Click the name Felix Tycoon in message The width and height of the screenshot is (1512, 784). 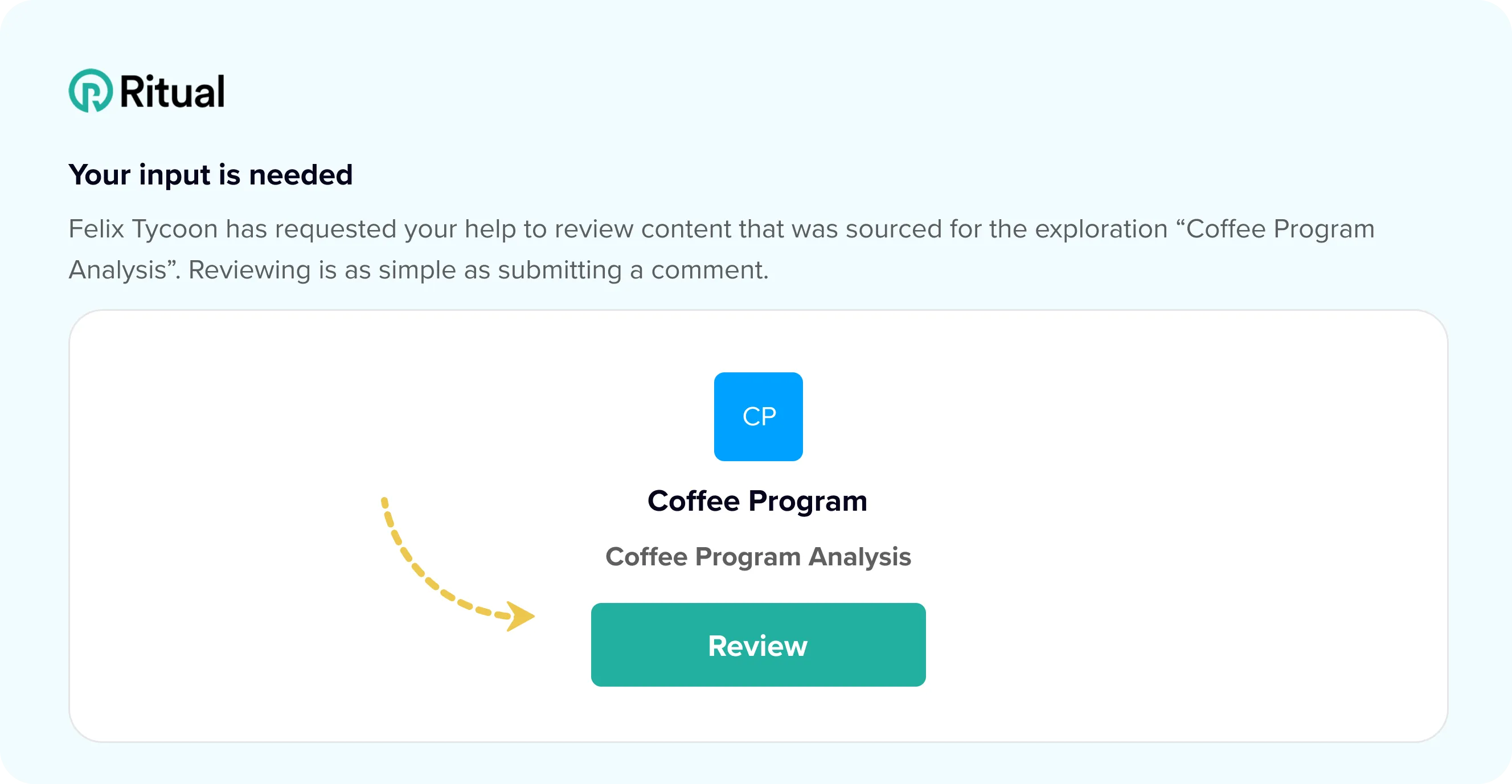[x=143, y=229]
